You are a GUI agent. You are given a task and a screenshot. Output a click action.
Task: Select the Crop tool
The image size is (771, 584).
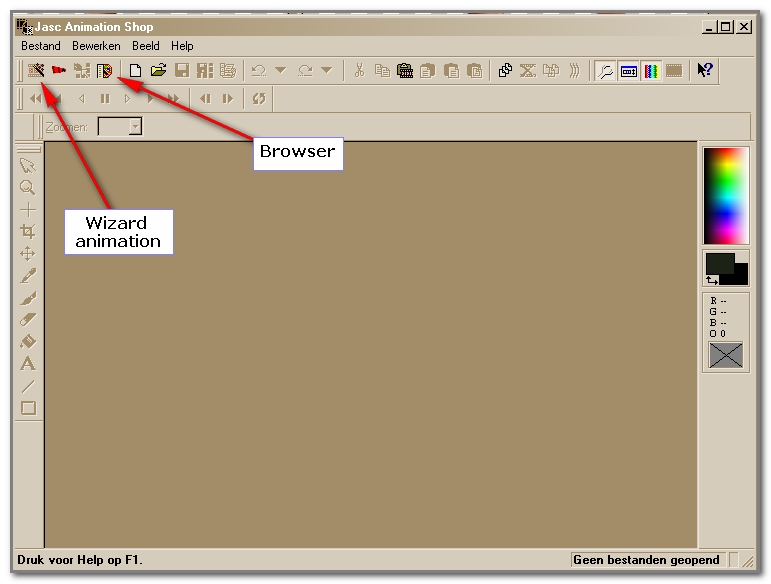click(x=28, y=231)
